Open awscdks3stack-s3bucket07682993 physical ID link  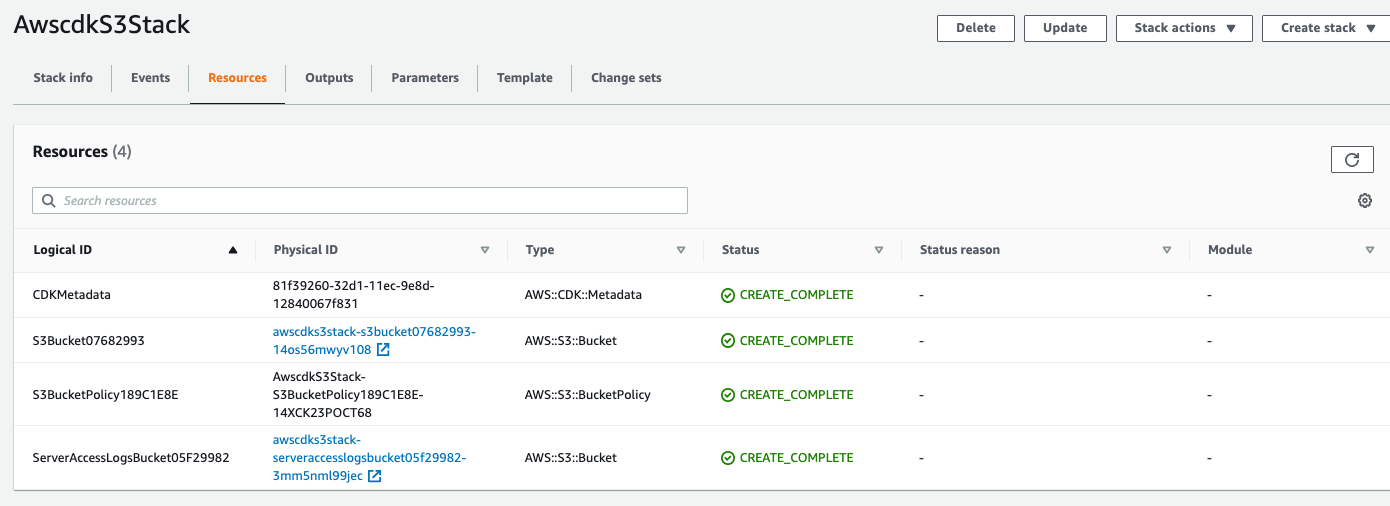[374, 341]
